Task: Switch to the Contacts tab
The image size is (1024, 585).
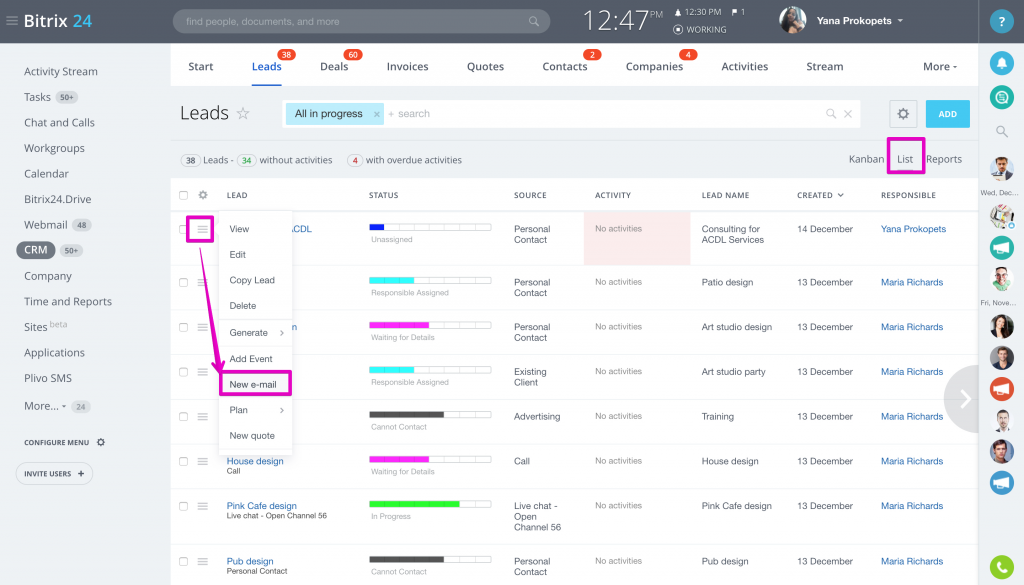Action: pyautogui.click(x=565, y=67)
